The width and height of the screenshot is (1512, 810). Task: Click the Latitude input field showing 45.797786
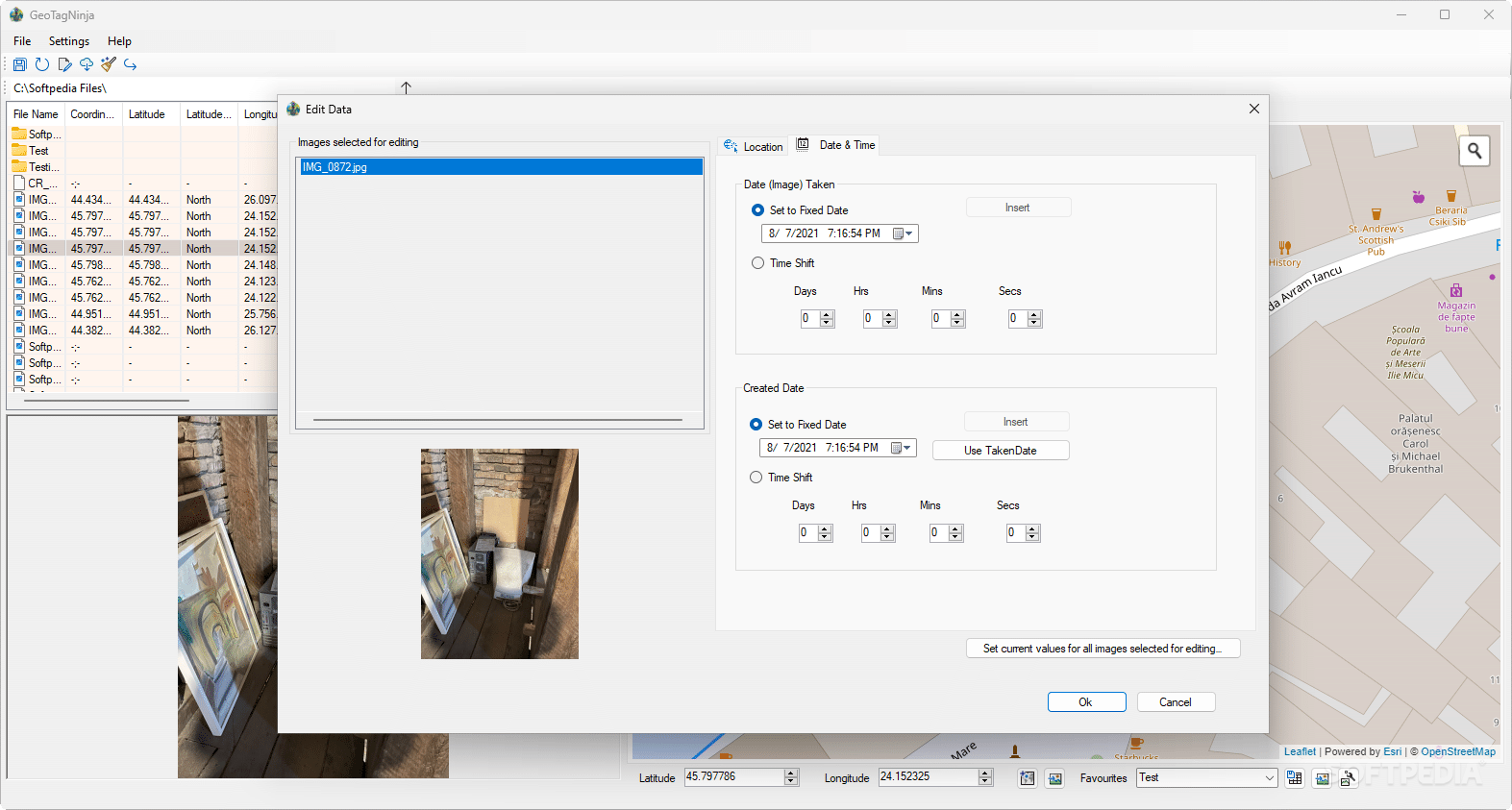(x=734, y=777)
